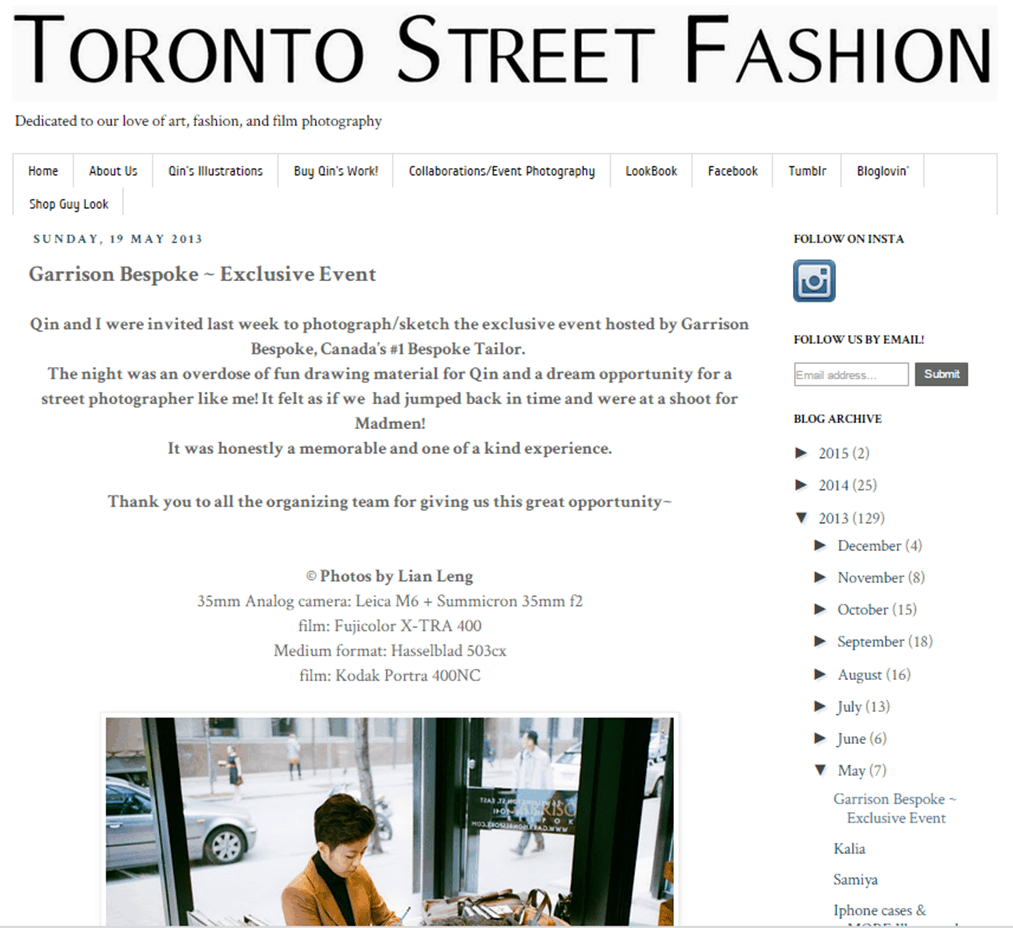Expand July archive arrow
This screenshot has width=1013, height=928.
pyautogui.click(x=820, y=706)
